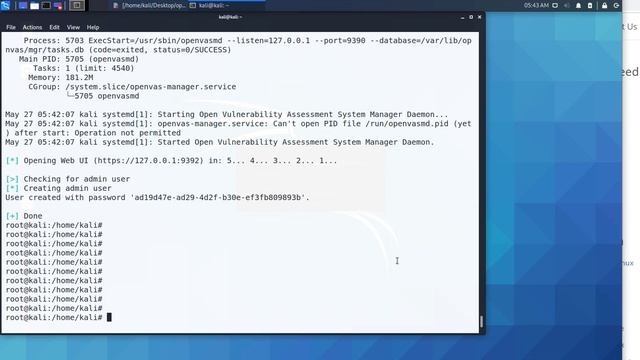Click the terminal vertical scrollbar handle
Viewport: 640px width, 360px height.
tap(482, 322)
